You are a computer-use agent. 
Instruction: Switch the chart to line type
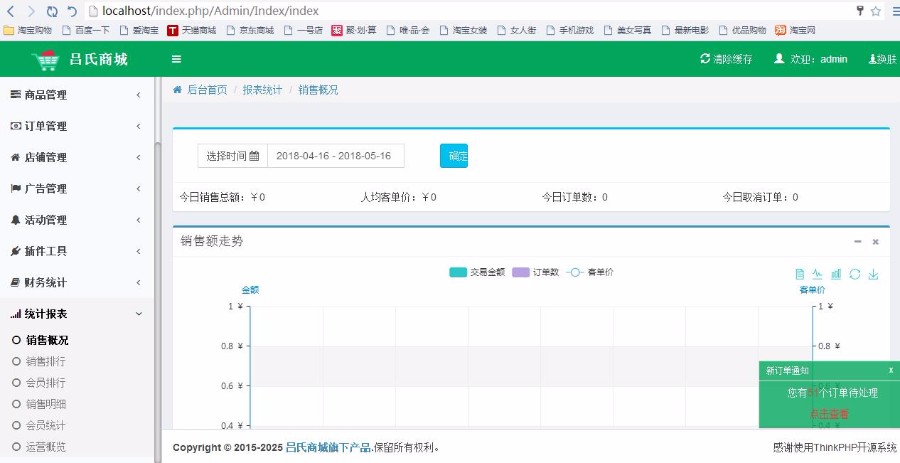(818, 274)
